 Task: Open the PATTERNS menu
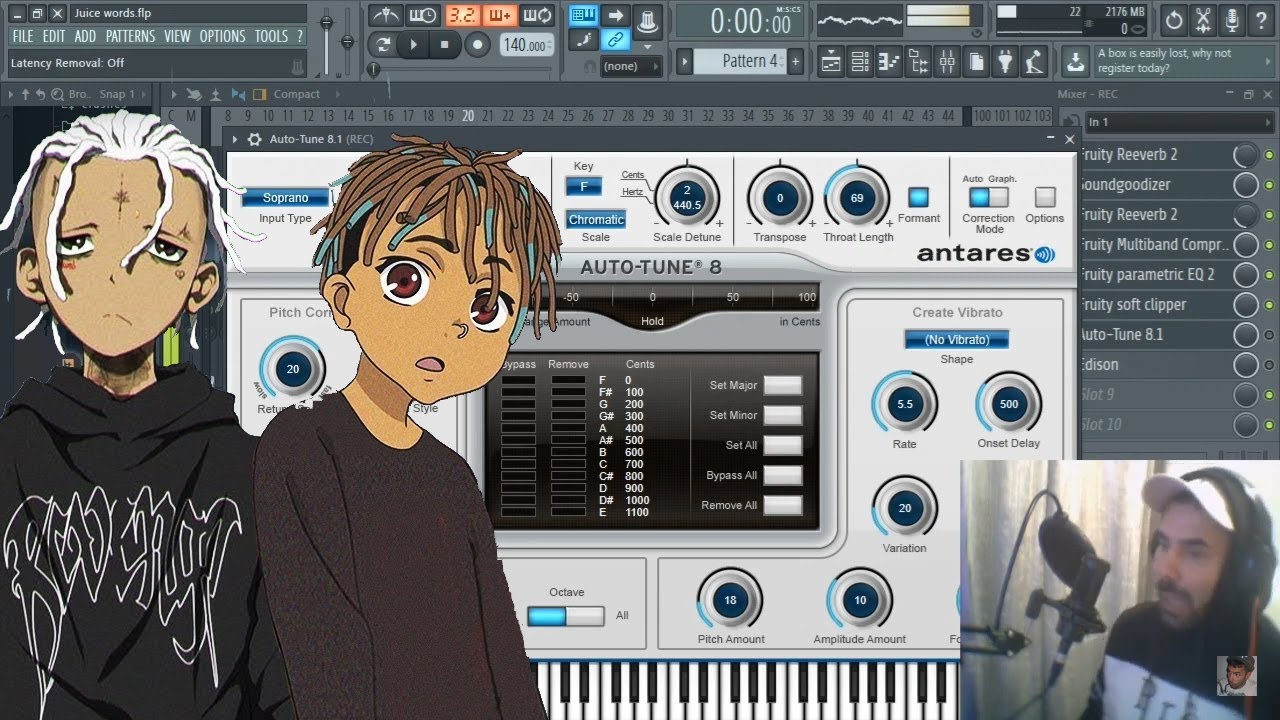click(x=130, y=36)
